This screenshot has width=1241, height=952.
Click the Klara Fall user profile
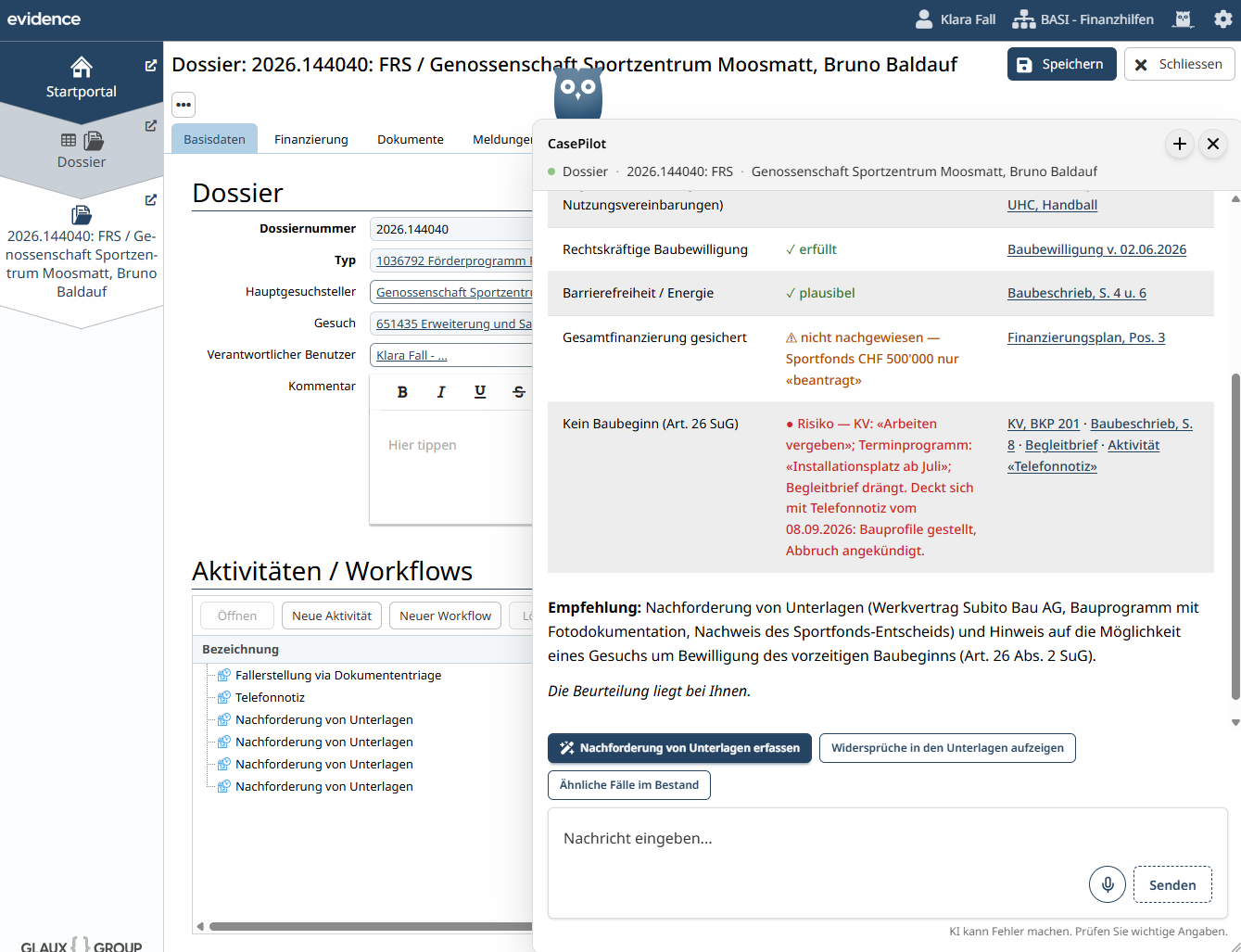click(x=955, y=19)
